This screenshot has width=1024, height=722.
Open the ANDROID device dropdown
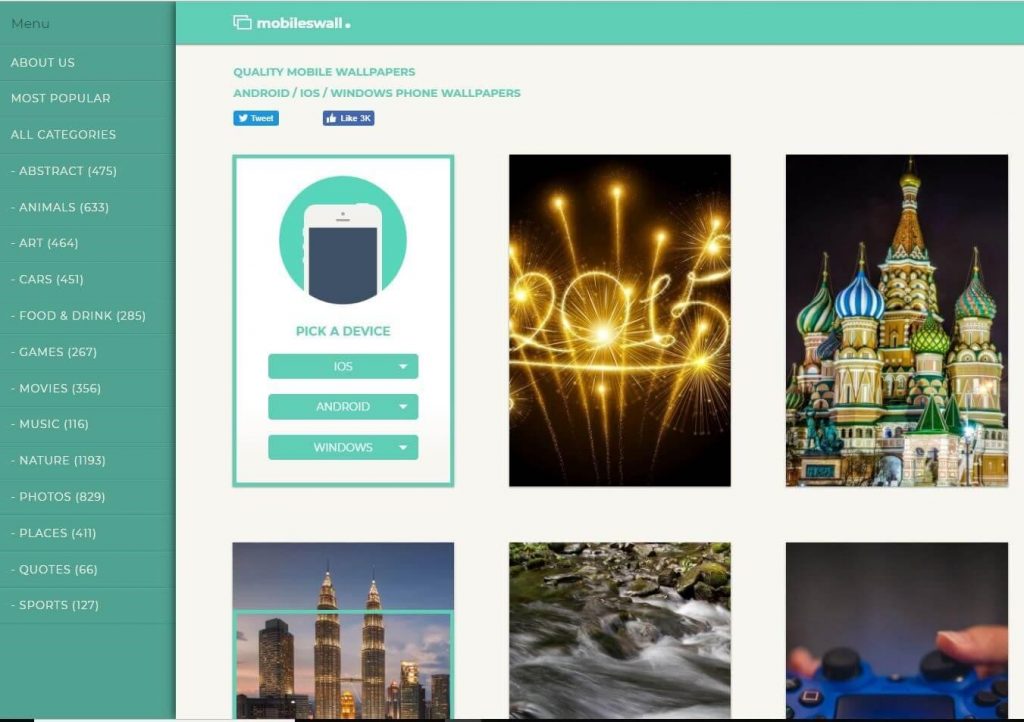343,407
